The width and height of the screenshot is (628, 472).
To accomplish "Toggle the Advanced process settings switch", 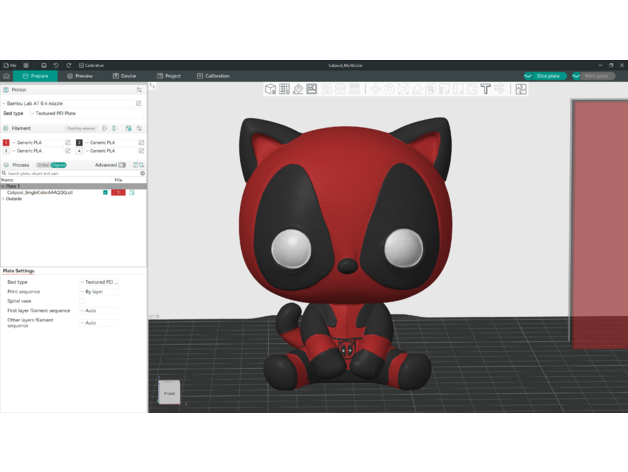I will click(122, 165).
